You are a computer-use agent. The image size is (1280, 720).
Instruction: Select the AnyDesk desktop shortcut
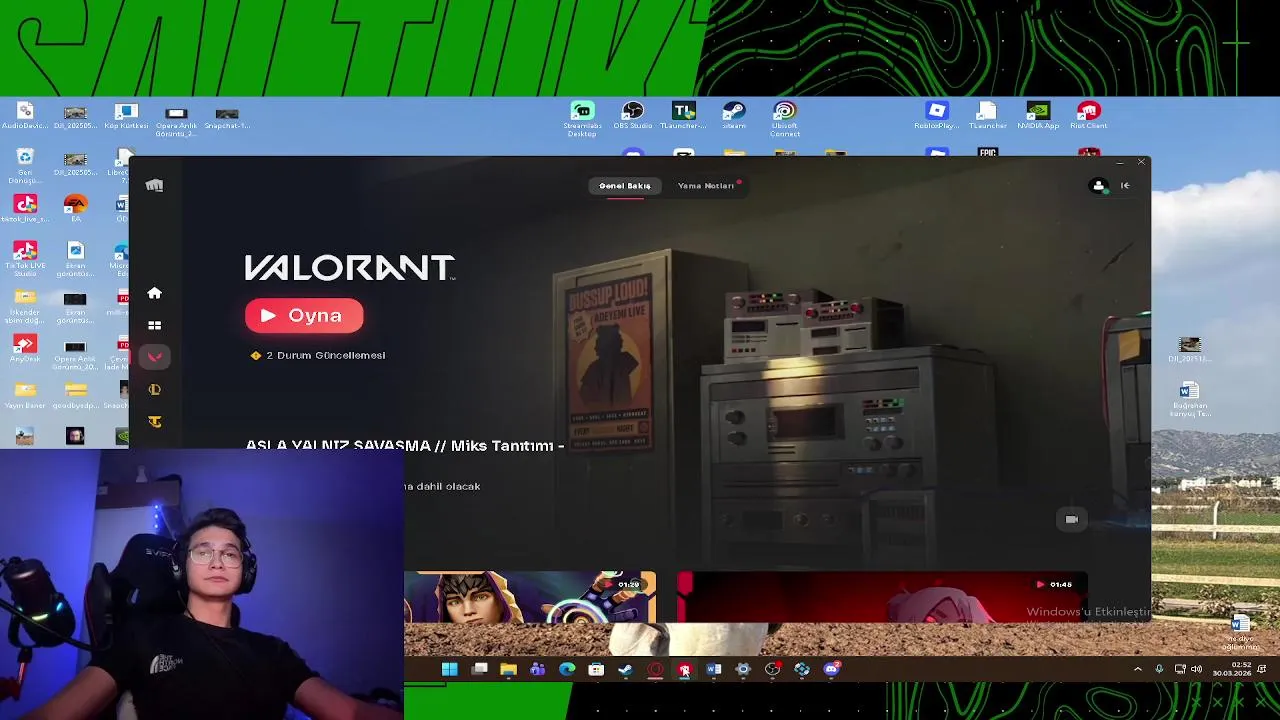pyautogui.click(x=25, y=349)
